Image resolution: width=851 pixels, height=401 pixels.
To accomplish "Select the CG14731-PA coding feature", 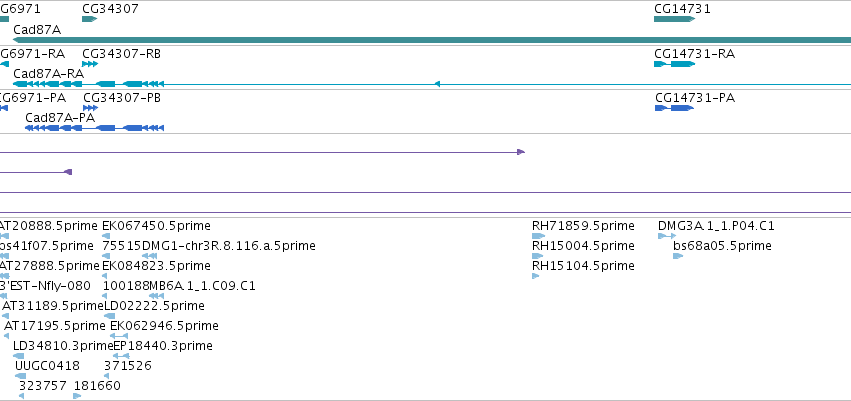I will (675, 108).
